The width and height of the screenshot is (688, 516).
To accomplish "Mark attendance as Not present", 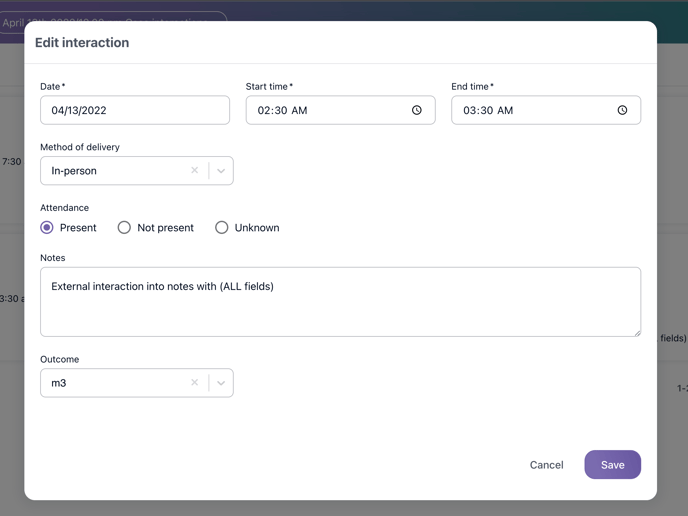I will pos(124,228).
